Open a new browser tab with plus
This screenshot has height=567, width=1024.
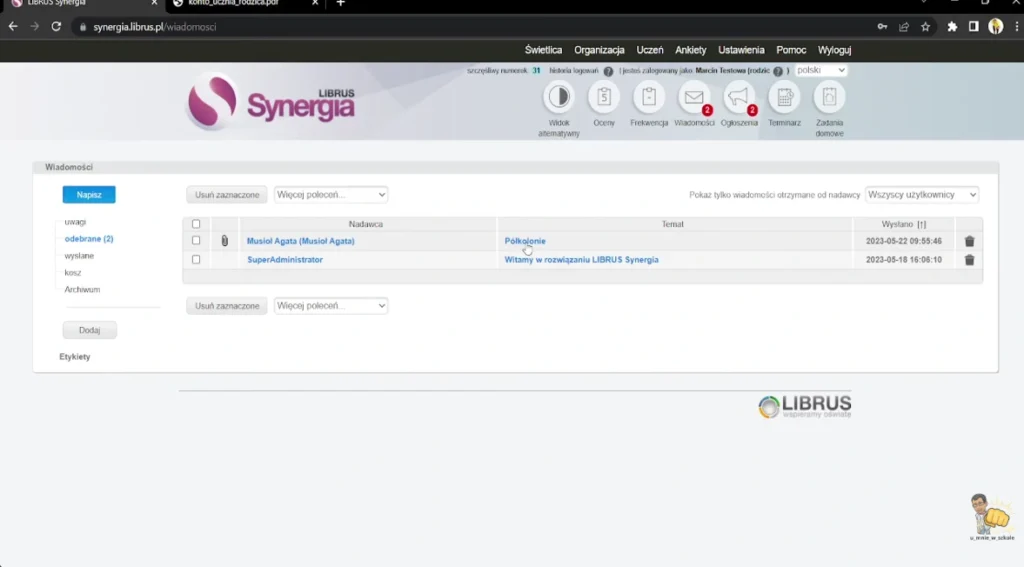340,3
